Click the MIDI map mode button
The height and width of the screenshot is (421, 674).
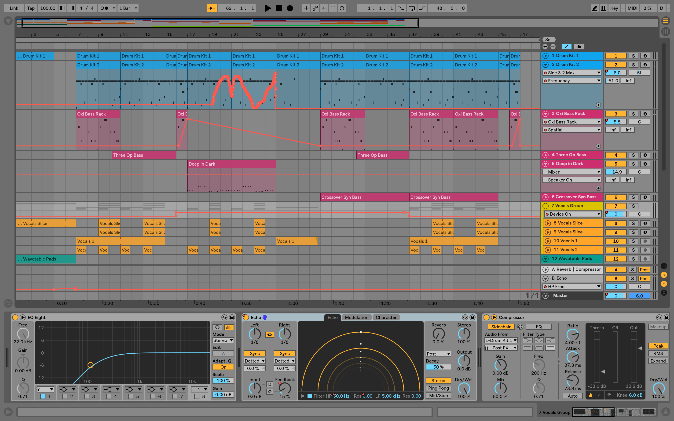click(632, 8)
